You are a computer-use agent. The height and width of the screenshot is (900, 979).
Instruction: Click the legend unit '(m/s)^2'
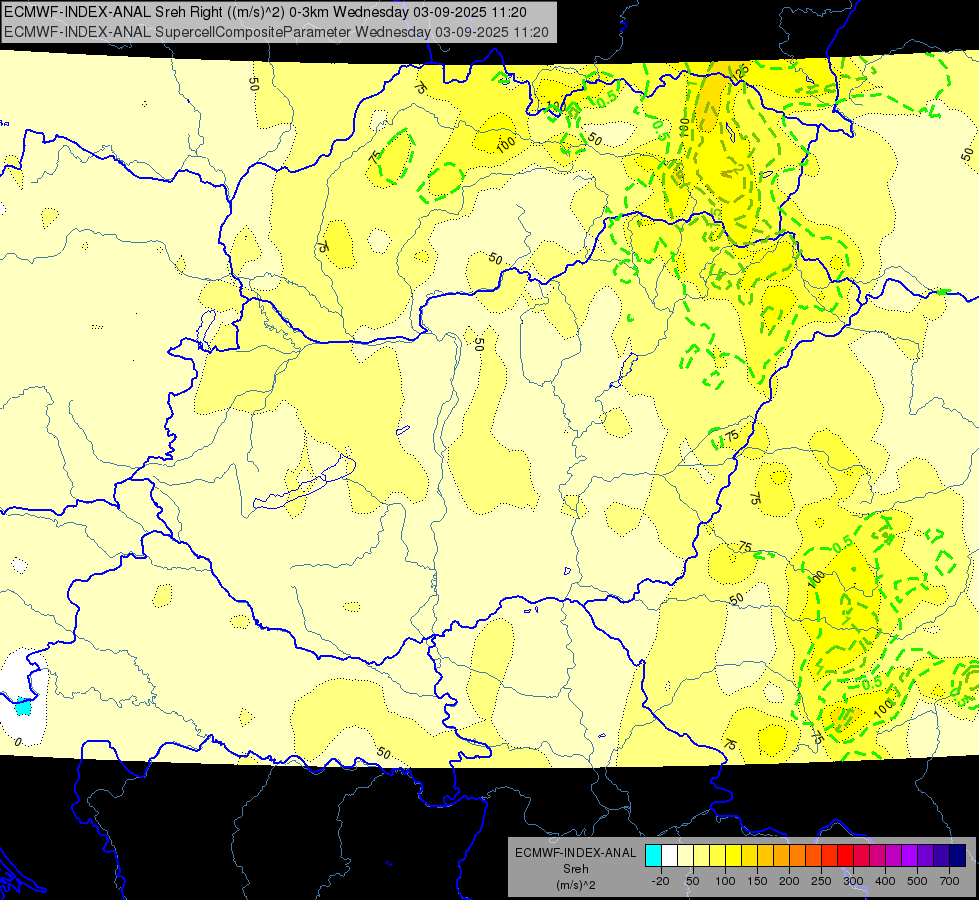[575, 885]
